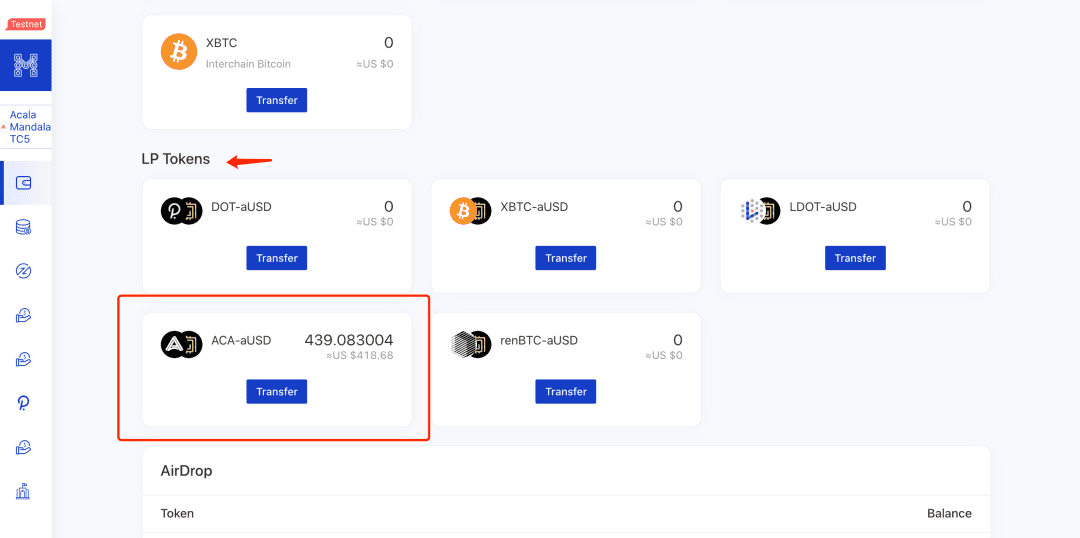The height and width of the screenshot is (538, 1080).
Task: Click the XBTC-aUSD label
Action: tap(534, 207)
